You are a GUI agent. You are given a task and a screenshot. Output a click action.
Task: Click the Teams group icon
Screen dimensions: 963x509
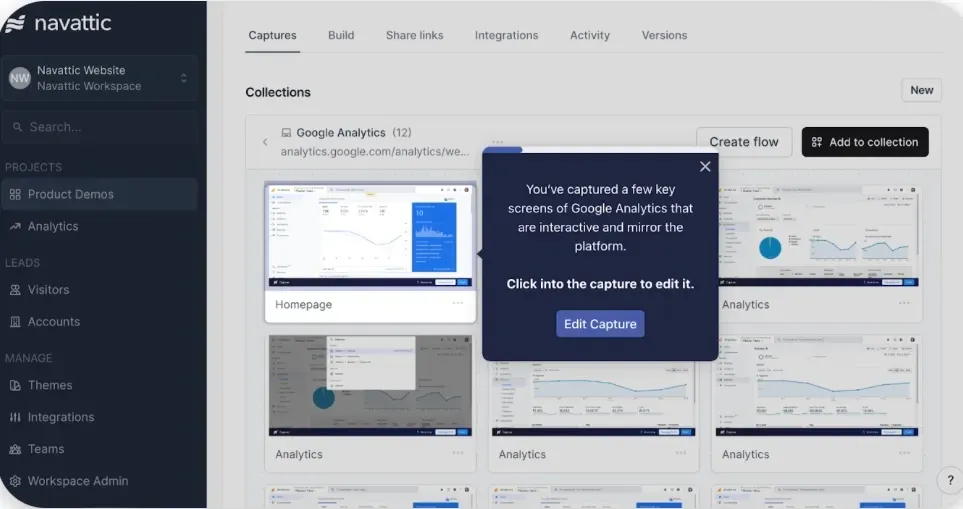15,449
